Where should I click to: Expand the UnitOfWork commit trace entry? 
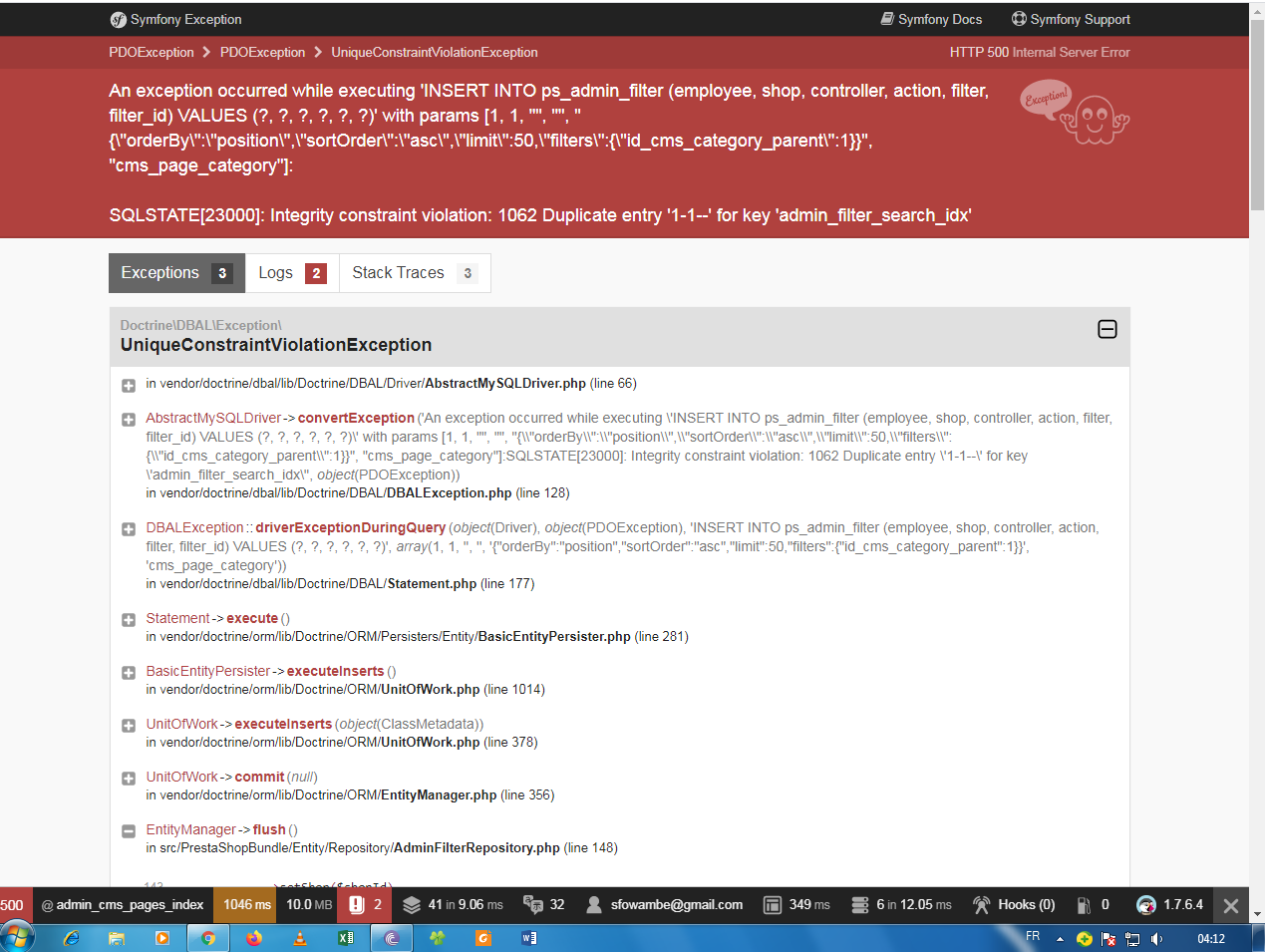click(129, 779)
